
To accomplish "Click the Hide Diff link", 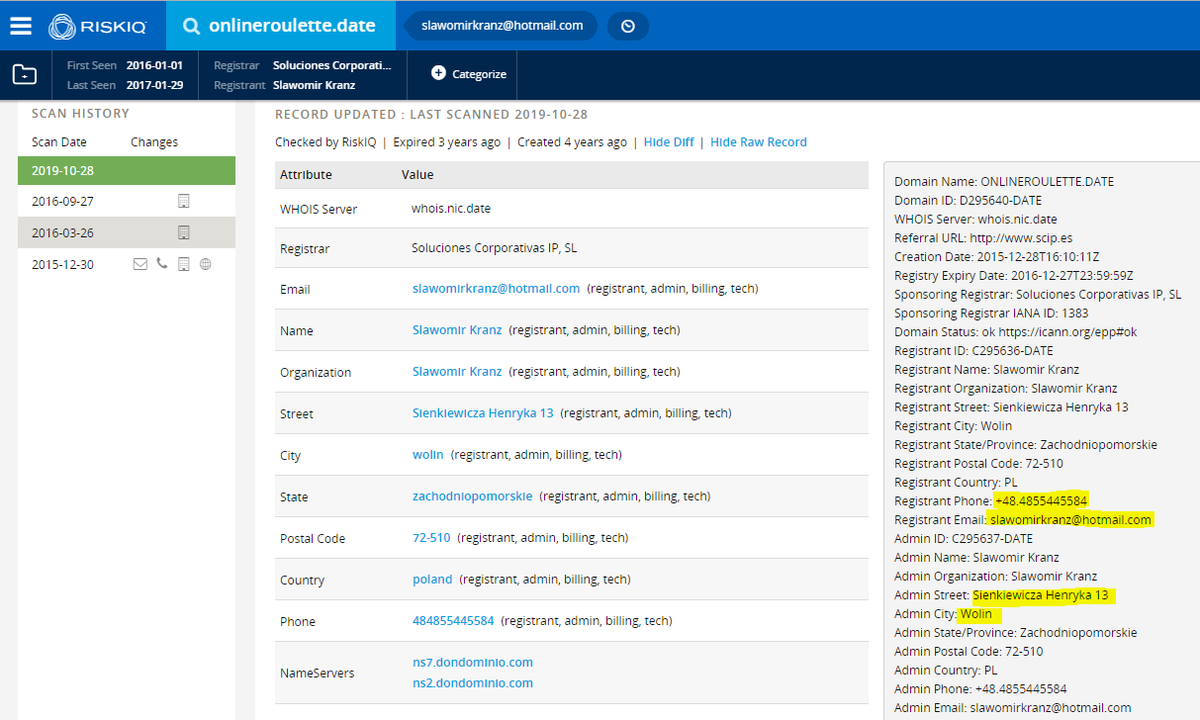I will [x=669, y=142].
